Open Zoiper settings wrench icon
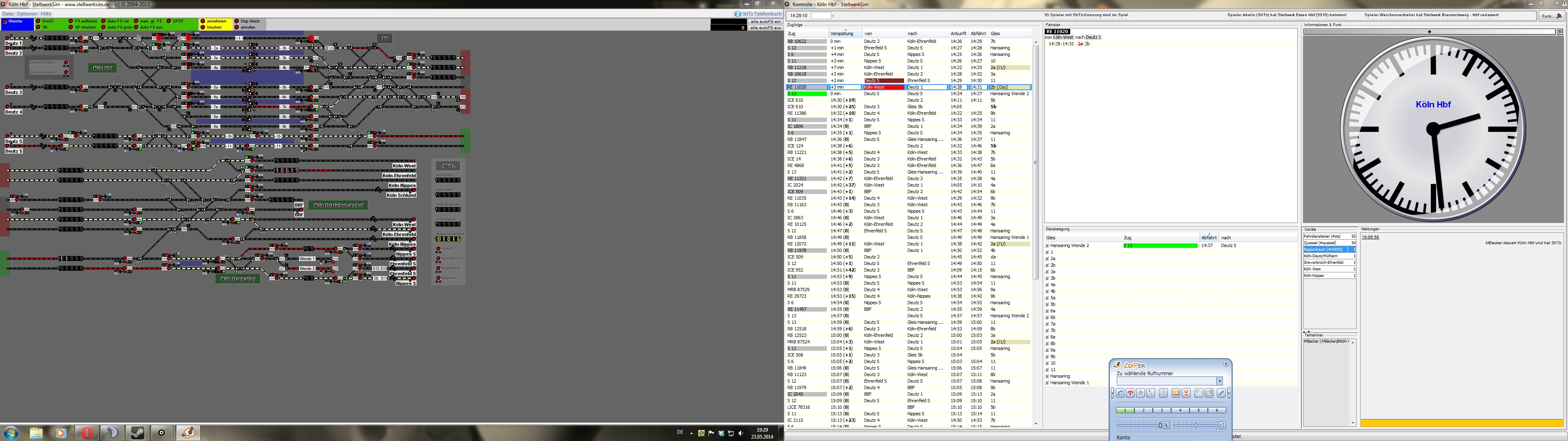Screen dimensions: 1568x441 click(1221, 393)
